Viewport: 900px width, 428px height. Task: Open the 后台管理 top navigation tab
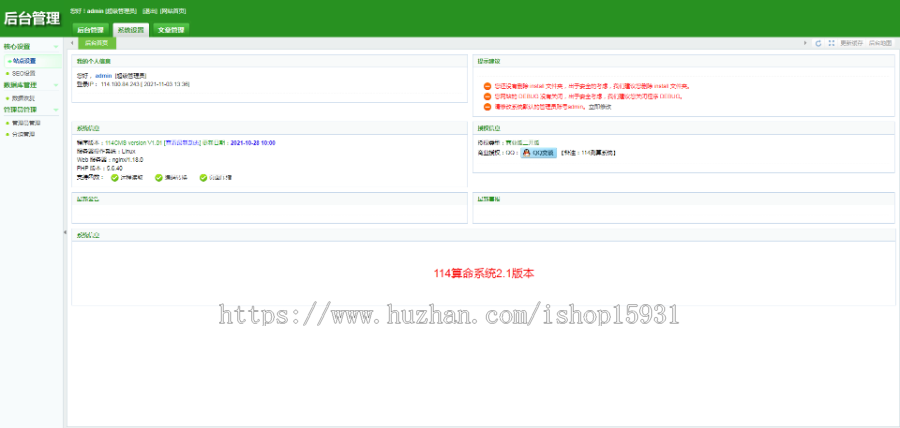(91, 30)
